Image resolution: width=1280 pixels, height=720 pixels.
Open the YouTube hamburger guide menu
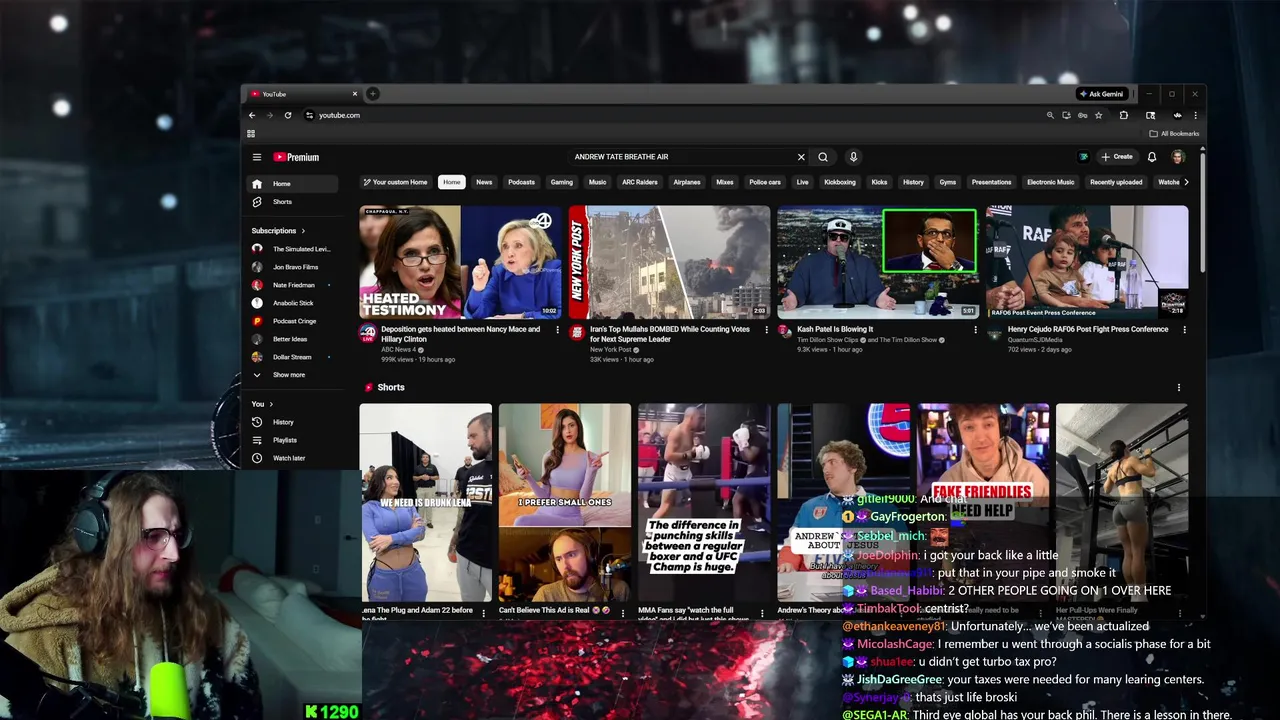coord(257,157)
